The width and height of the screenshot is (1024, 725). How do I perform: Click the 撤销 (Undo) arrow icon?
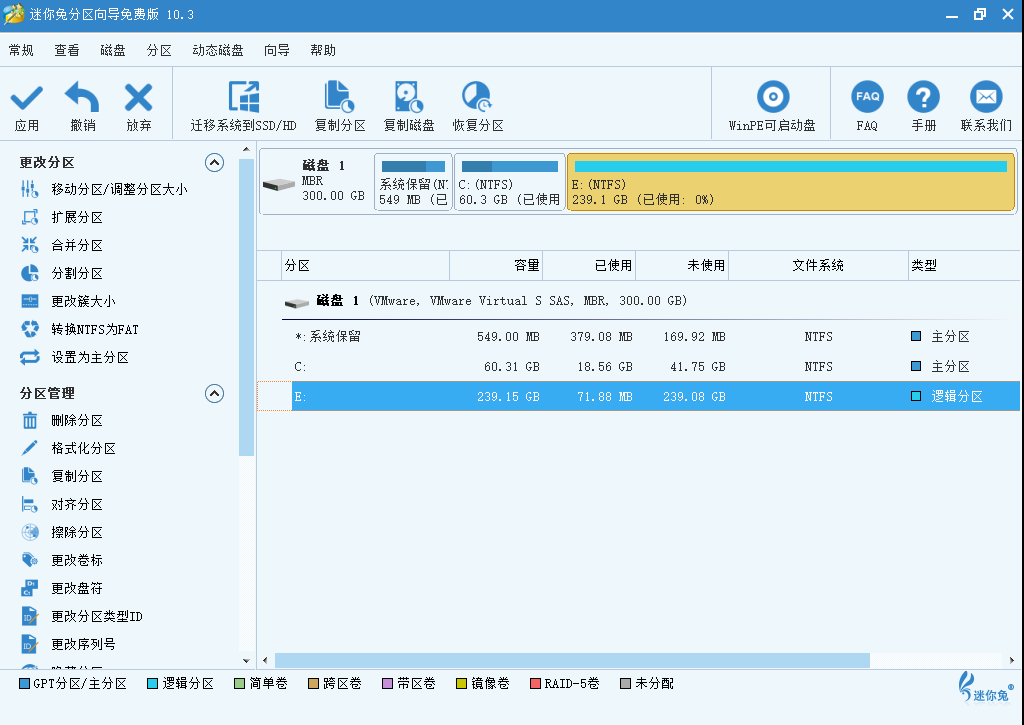(x=82, y=98)
